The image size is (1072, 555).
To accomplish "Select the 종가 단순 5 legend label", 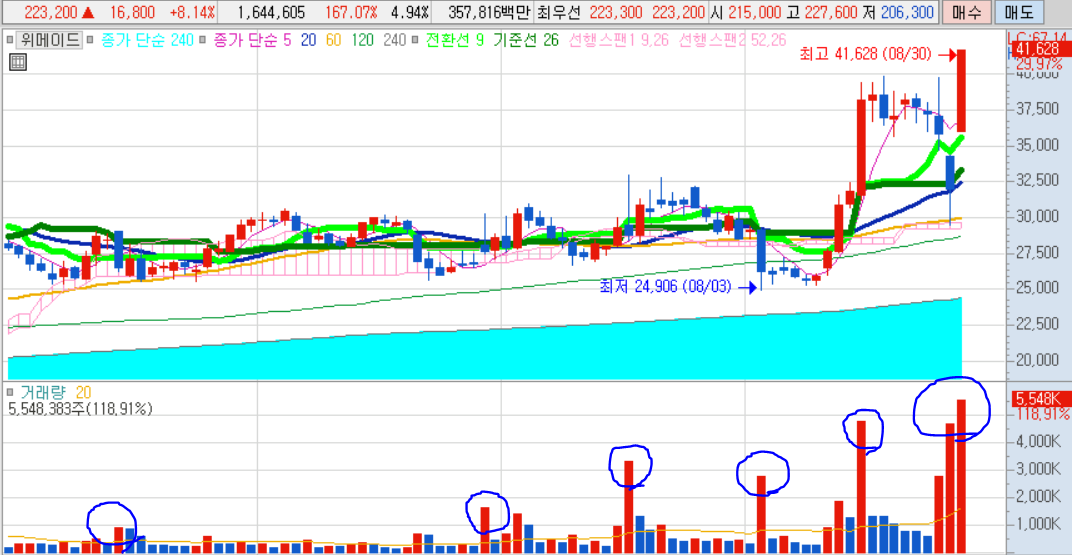I will pyautogui.click(x=252, y=41).
